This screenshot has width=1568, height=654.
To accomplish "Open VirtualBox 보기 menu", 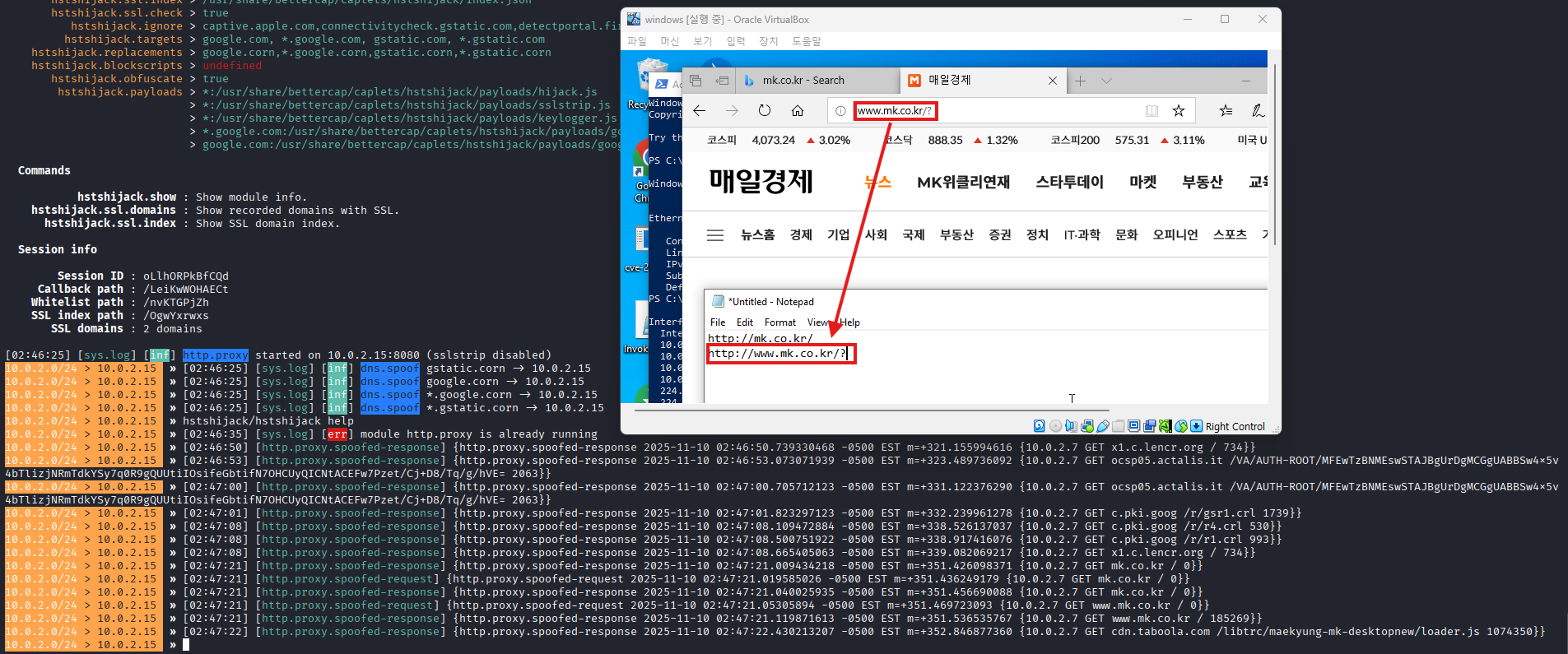I will [x=702, y=41].
